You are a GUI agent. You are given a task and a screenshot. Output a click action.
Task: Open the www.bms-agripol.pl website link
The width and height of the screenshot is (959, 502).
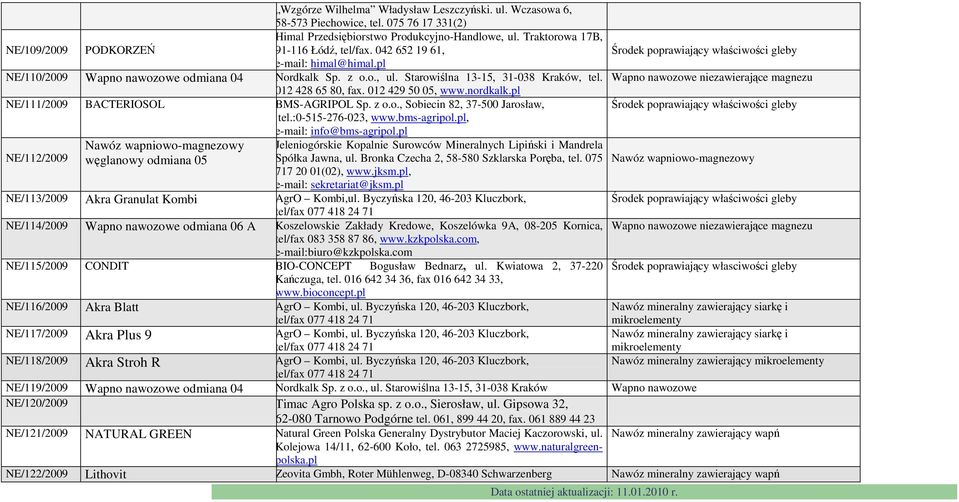tap(418, 117)
